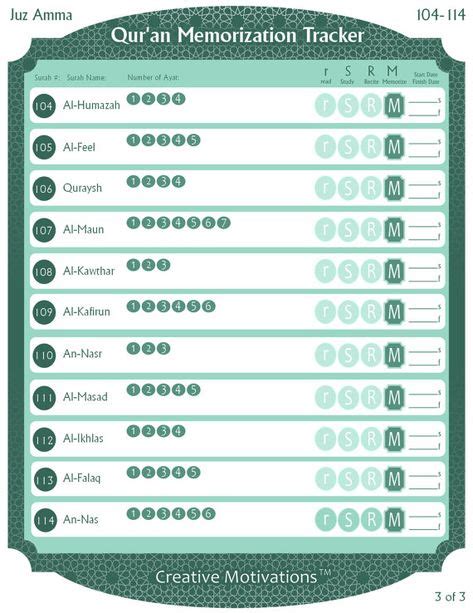Select the Recite column header
The height and width of the screenshot is (613, 473).
[x=371, y=75]
